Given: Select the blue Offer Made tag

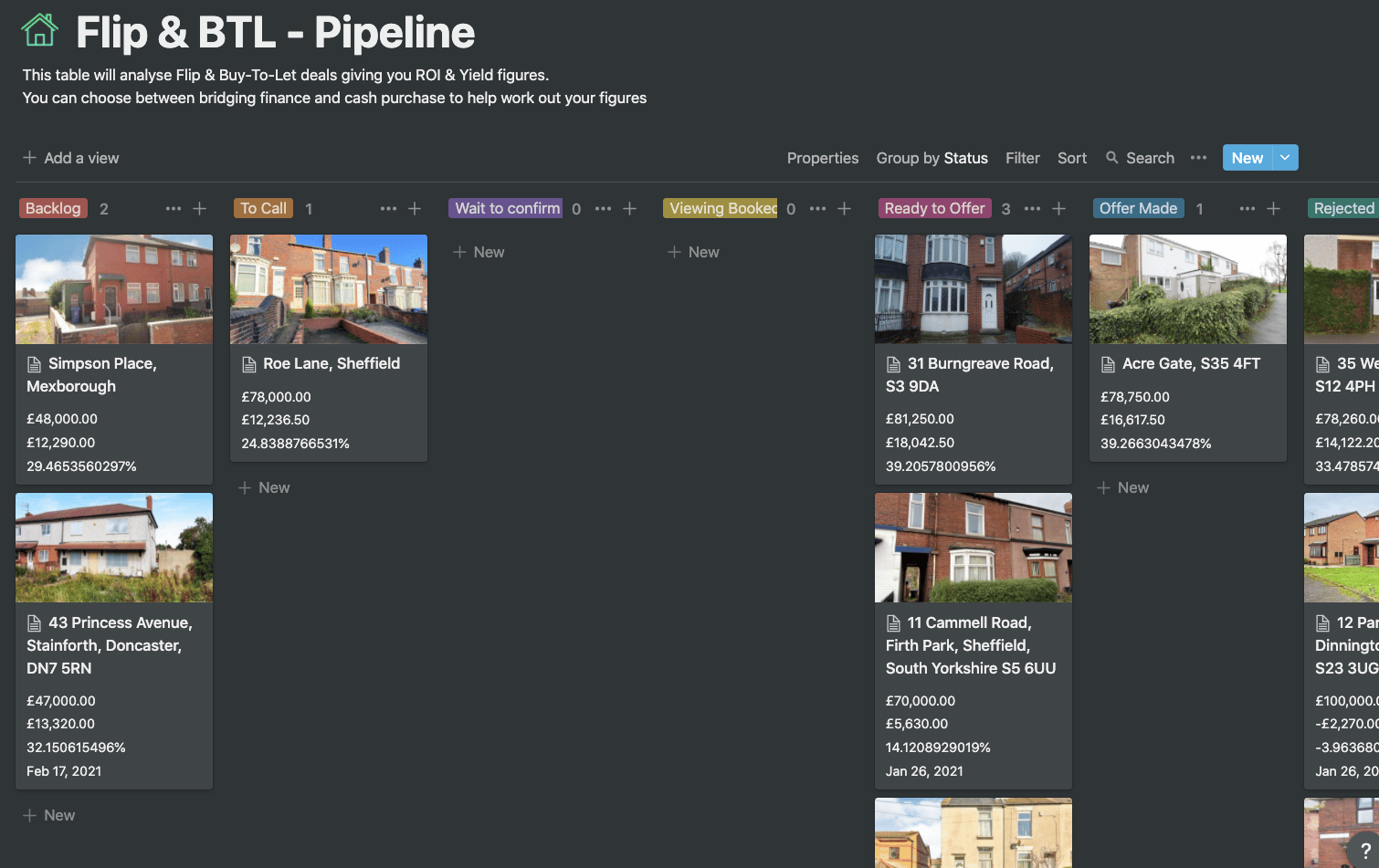Looking at the screenshot, I should click(x=1138, y=208).
